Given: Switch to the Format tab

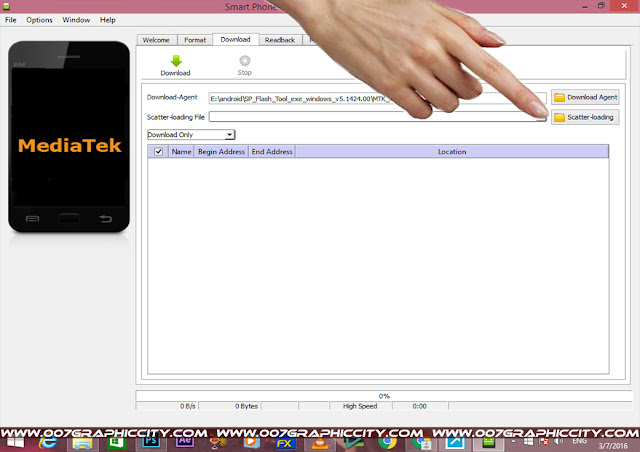Looking at the screenshot, I should point(195,40).
